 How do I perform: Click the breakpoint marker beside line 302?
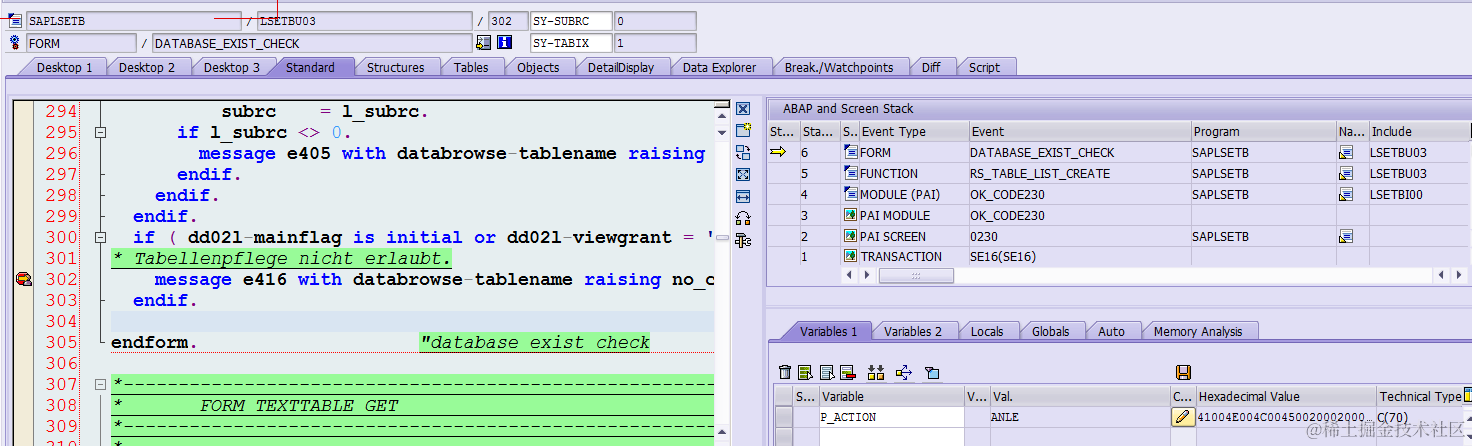click(23, 280)
